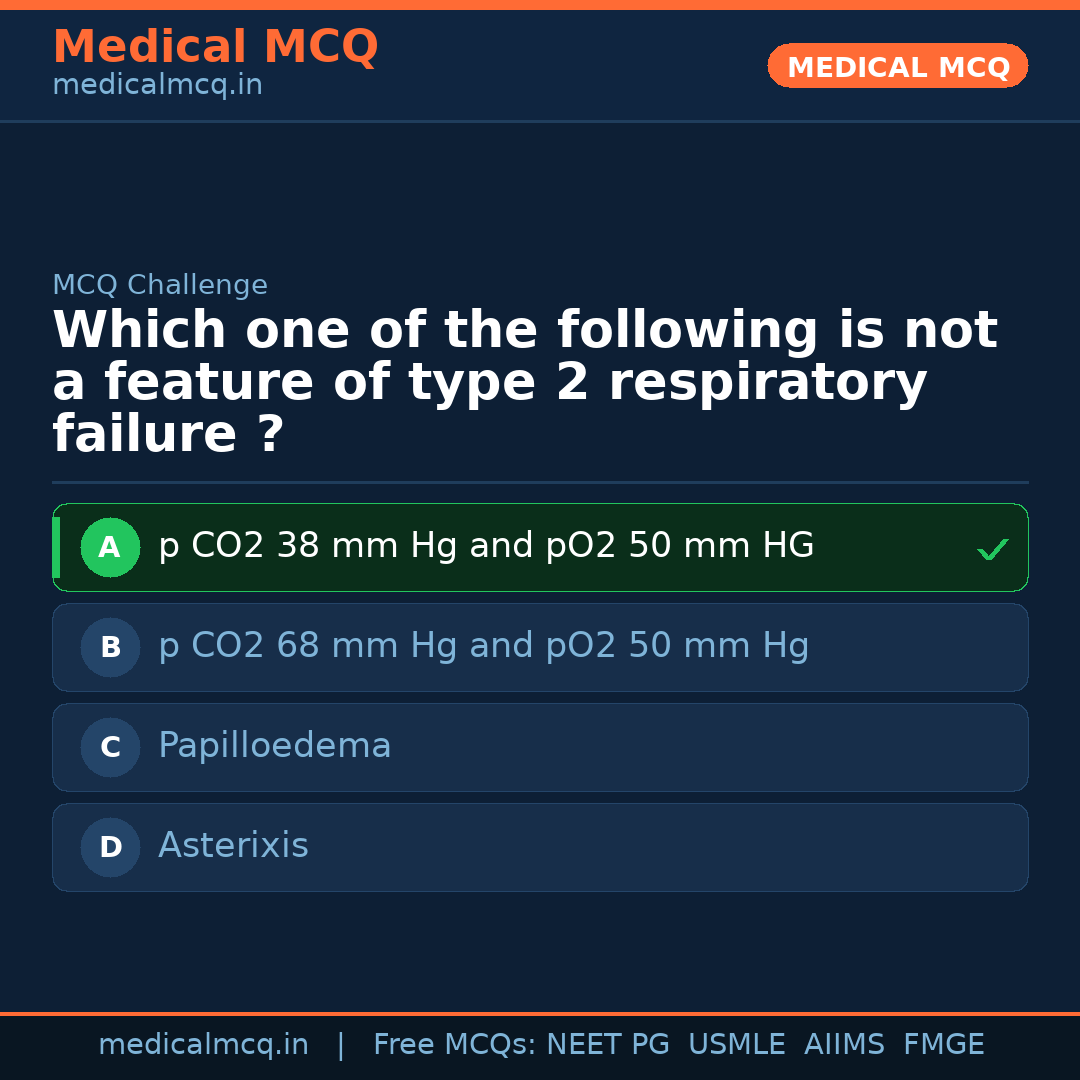Viewport: 1080px width, 1080px height.
Task: Pick the C option circle
Action: [x=110, y=748]
